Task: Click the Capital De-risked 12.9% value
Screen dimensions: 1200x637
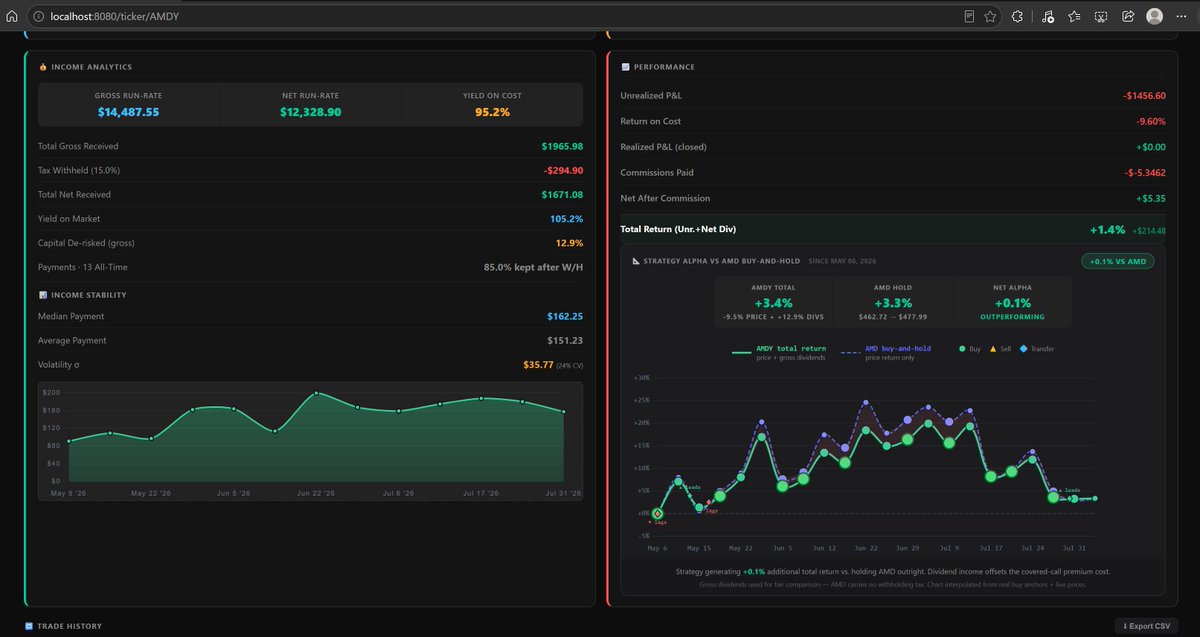Action: pyautogui.click(x=569, y=243)
